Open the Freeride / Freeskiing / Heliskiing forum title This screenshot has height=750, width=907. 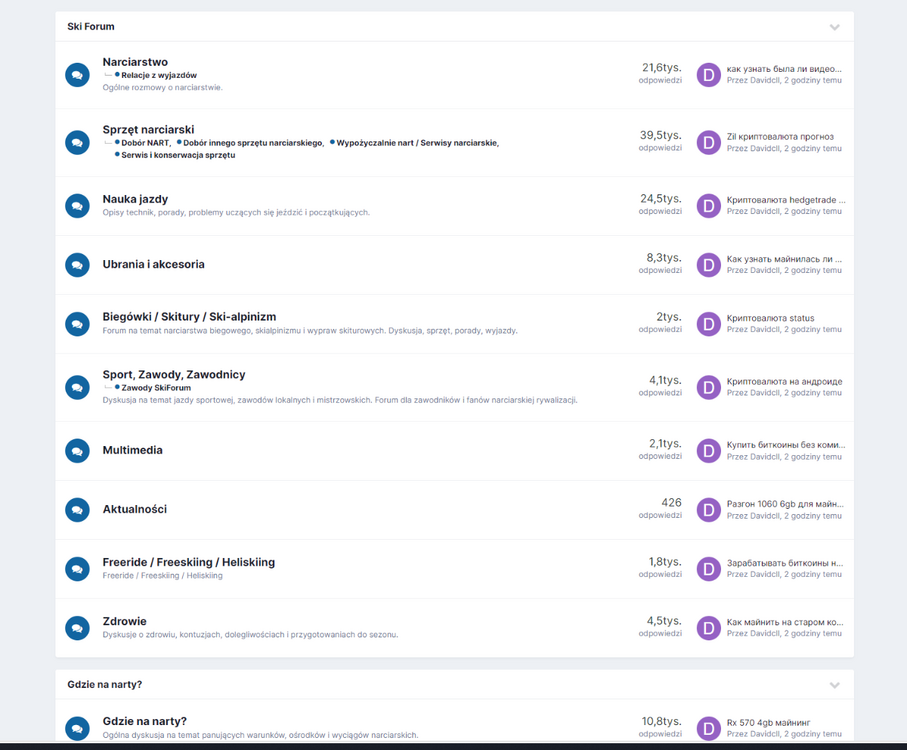coord(188,562)
